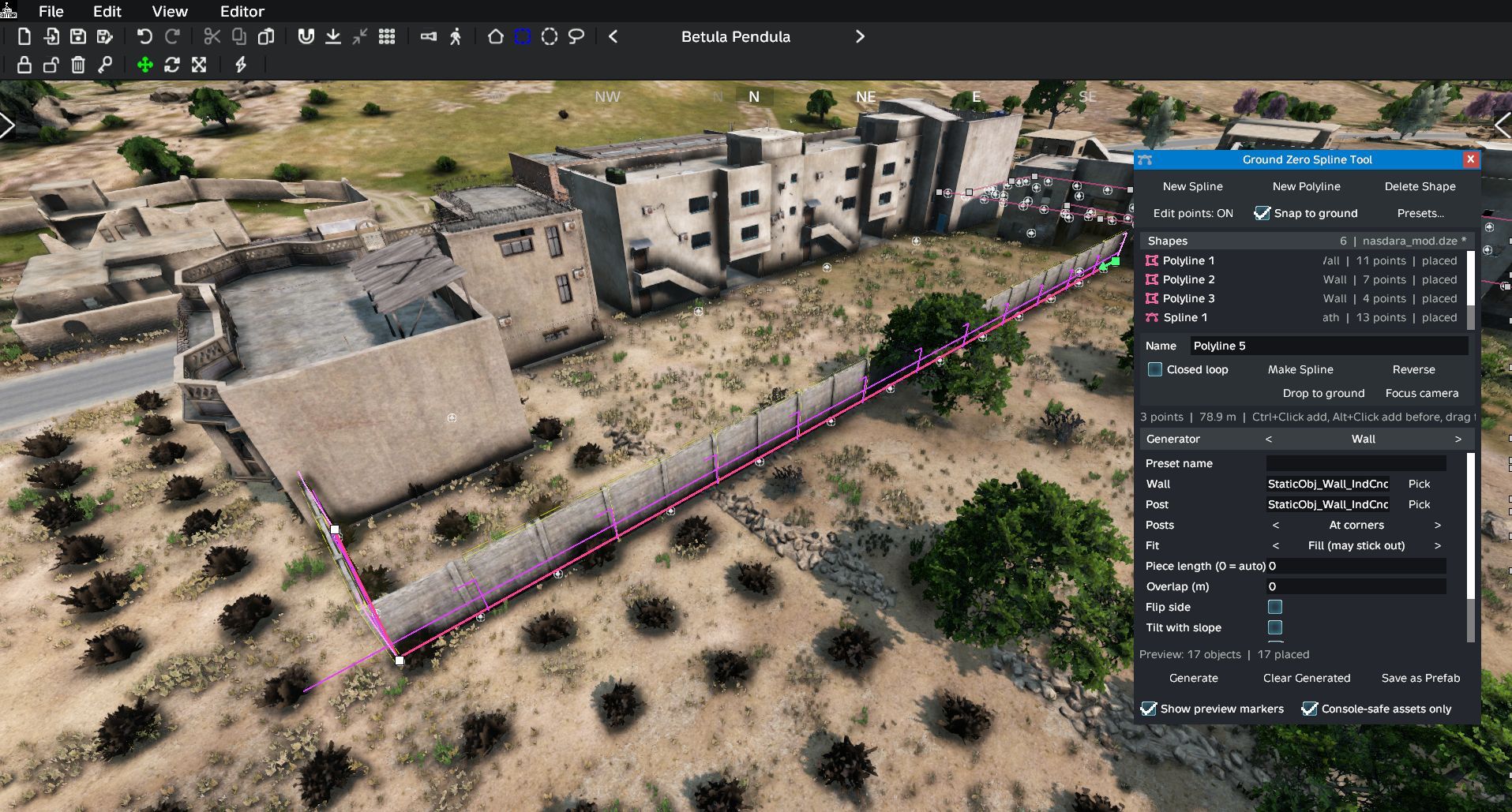Uncheck Console-safe assets only
The image size is (1512, 812).
click(x=1310, y=709)
